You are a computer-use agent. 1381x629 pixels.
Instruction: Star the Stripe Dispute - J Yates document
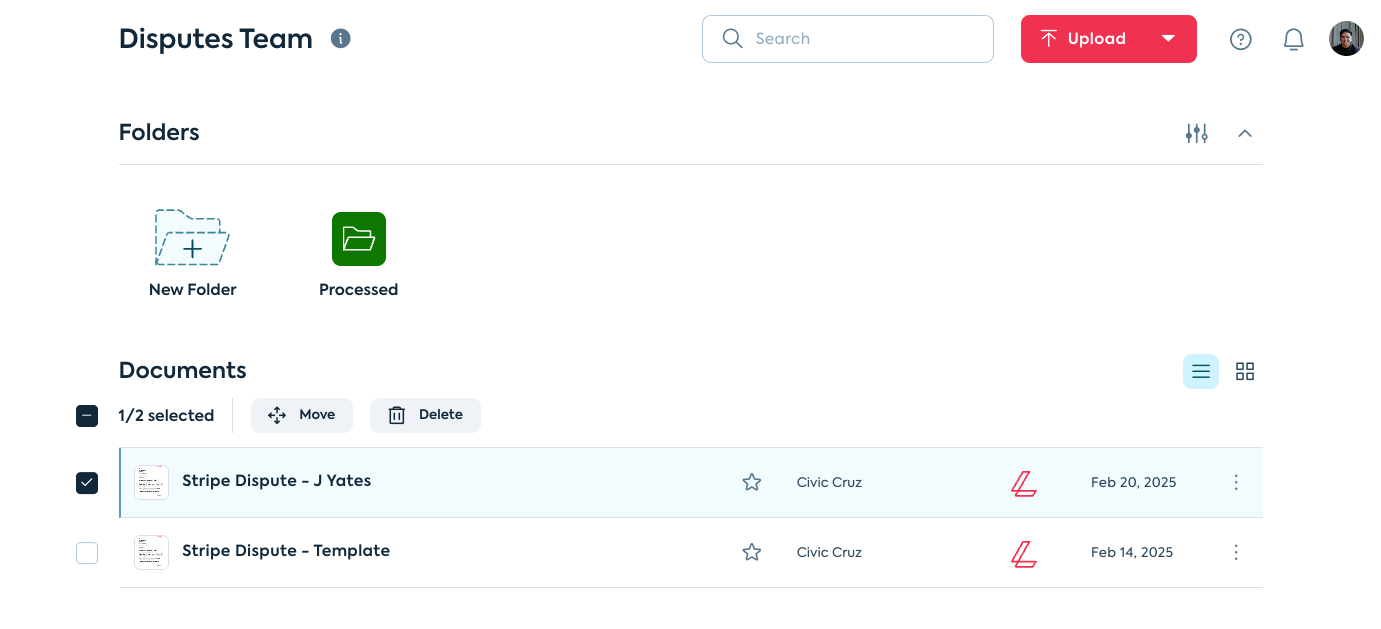(752, 482)
